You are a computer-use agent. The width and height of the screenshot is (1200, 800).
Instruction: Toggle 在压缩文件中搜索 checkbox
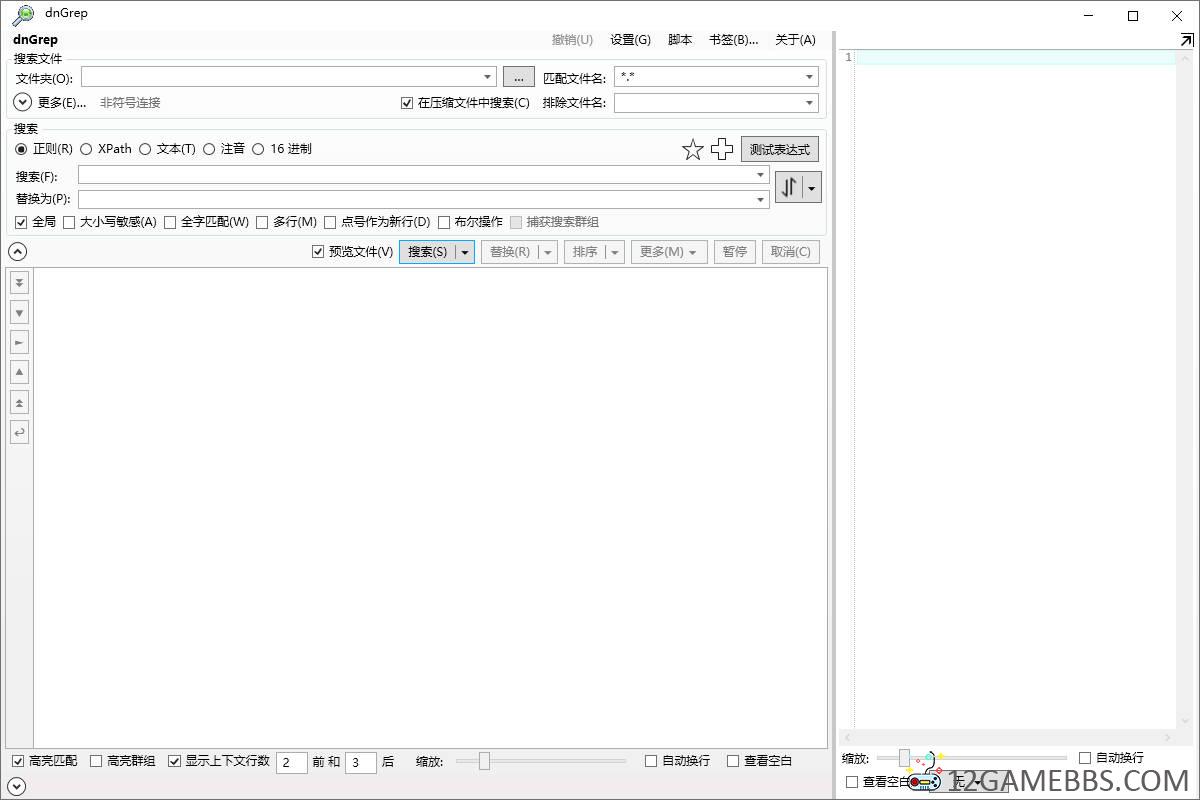407,103
